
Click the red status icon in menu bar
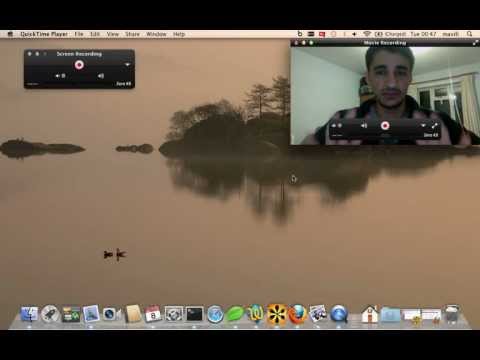pyautogui.click(x=322, y=34)
